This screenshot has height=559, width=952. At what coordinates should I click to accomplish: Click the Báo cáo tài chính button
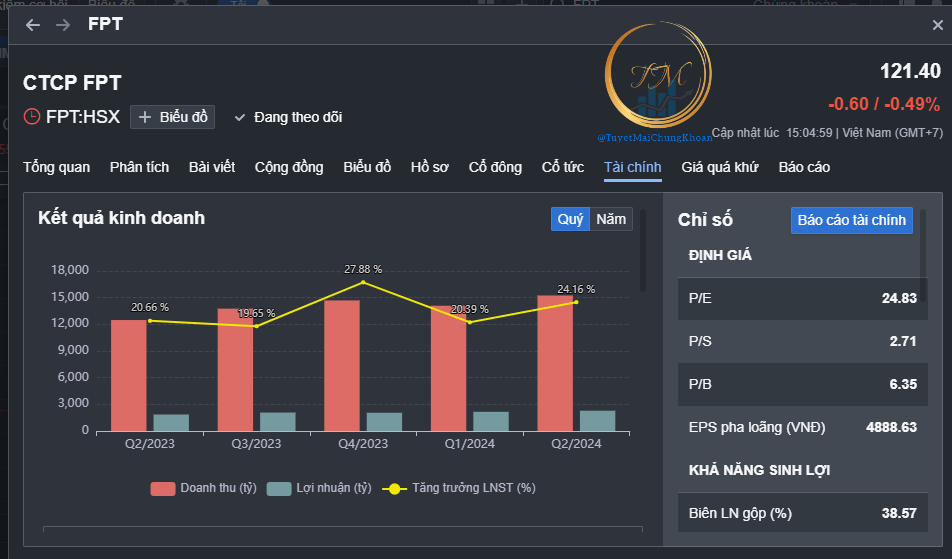tap(851, 220)
